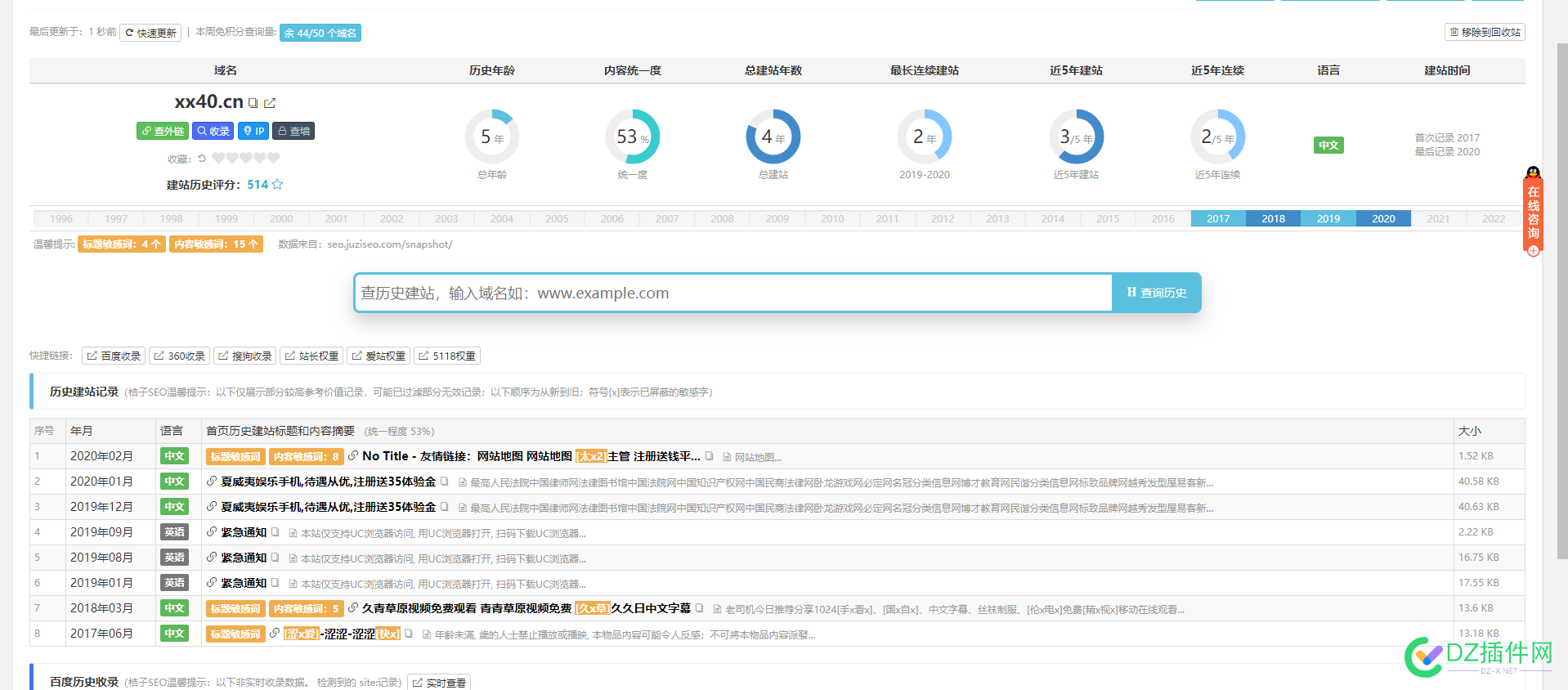Open the 5118权重 quick link
1568x690 pixels.
pos(447,356)
